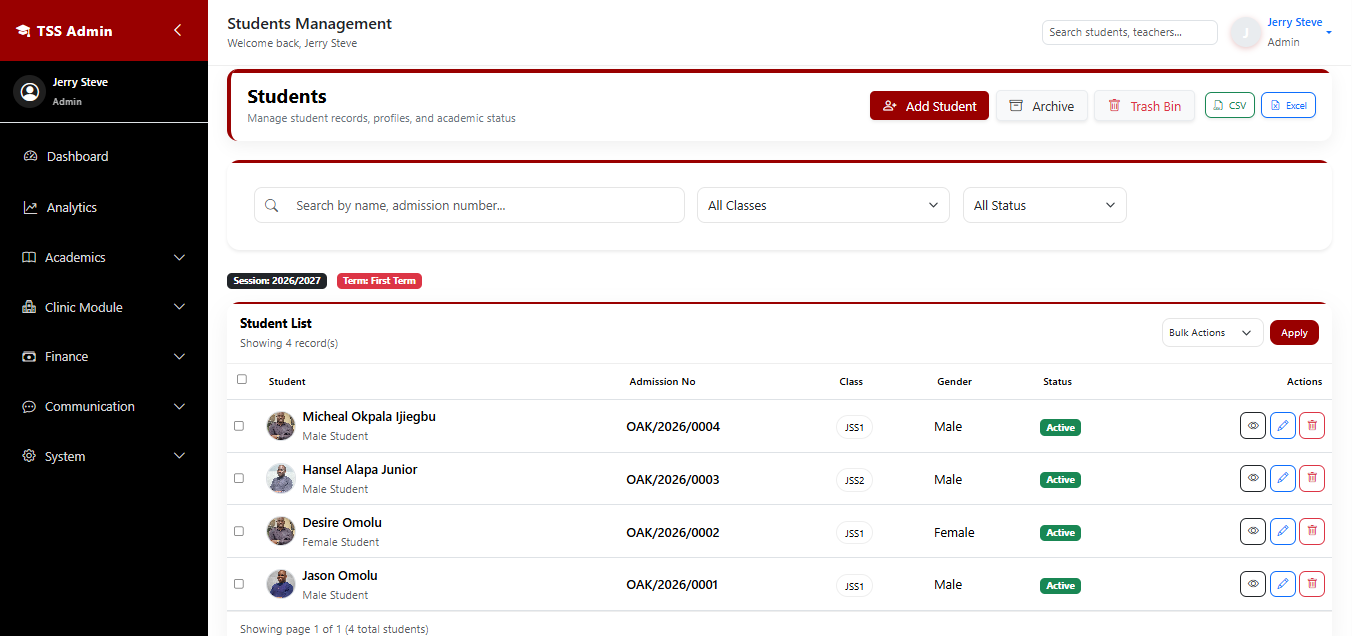Click the header user avatar circle
Screen dimensions: 1352x636
1245,33
